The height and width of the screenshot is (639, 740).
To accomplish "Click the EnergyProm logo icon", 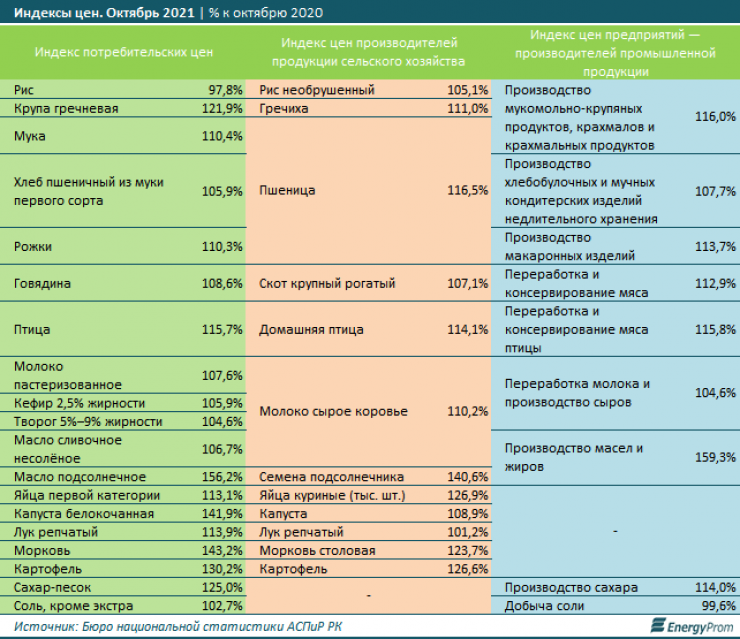I will [x=659, y=625].
